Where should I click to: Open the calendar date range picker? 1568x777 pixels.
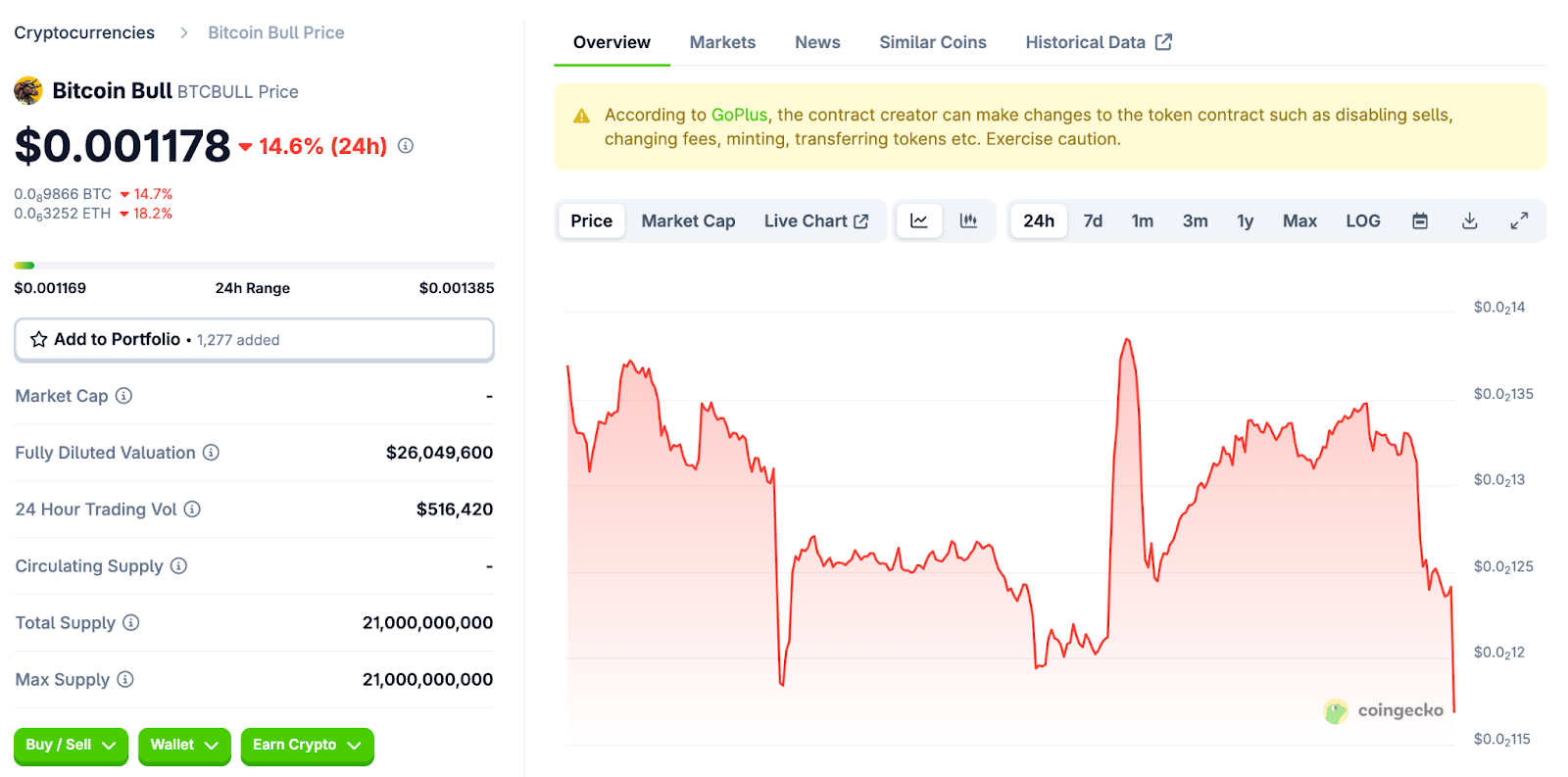[x=1420, y=221]
